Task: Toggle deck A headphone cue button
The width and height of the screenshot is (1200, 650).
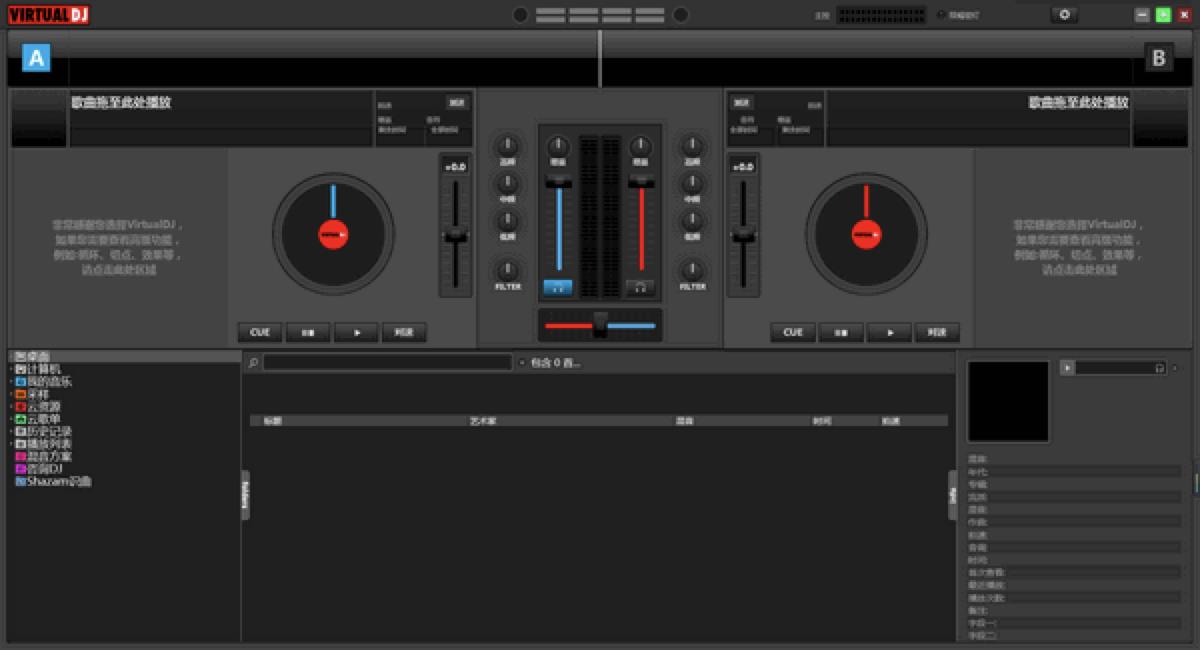Action: click(558, 287)
